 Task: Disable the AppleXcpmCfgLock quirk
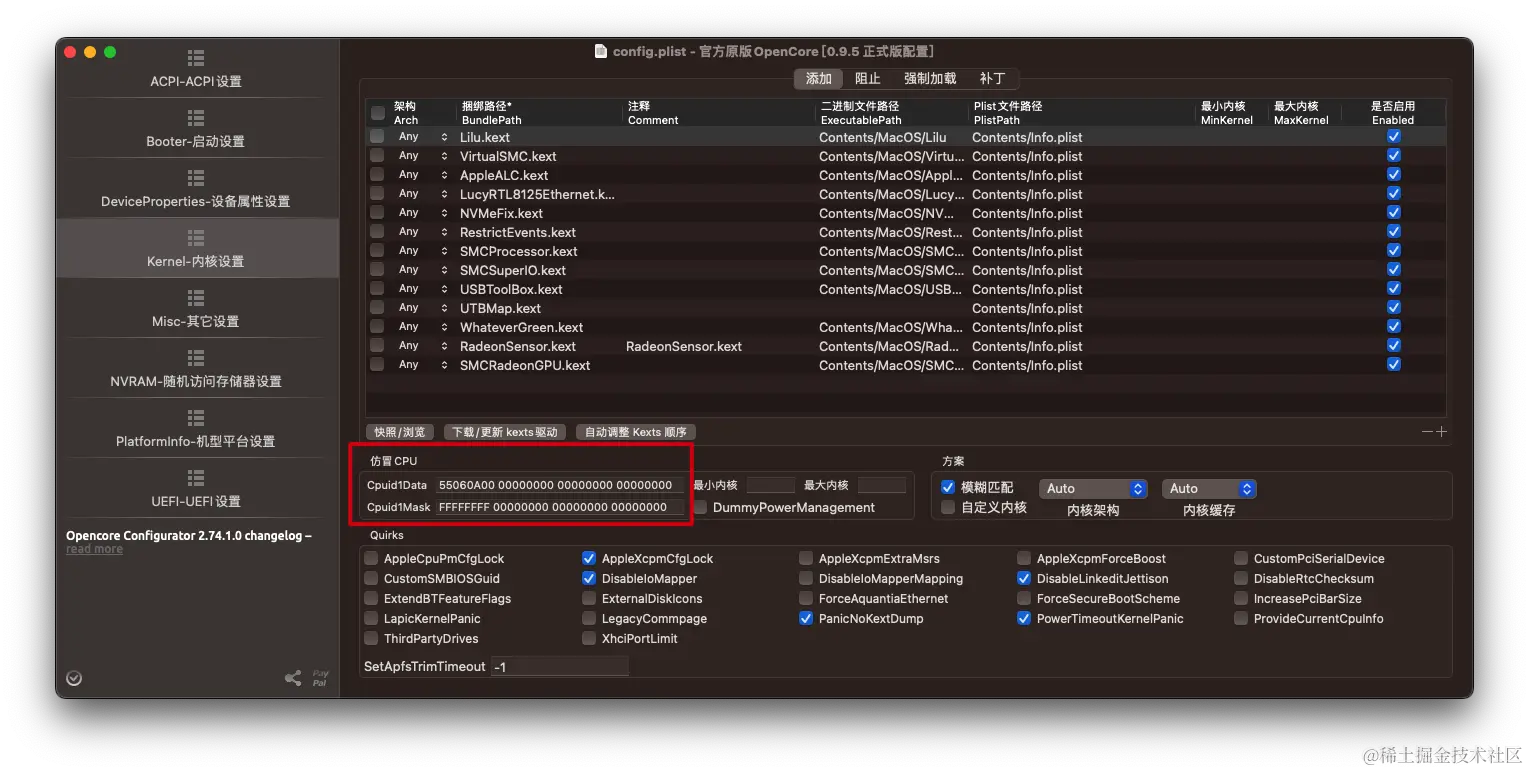(x=589, y=559)
